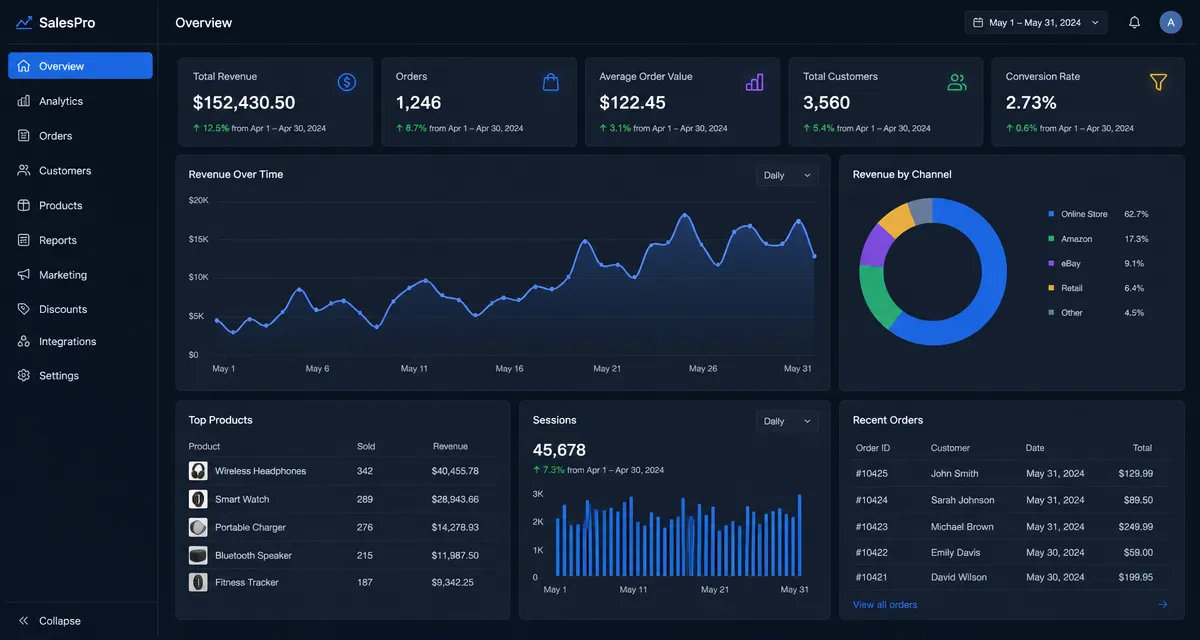Click the Integrations icon in sidebar
The width and height of the screenshot is (1200, 640).
point(24,342)
